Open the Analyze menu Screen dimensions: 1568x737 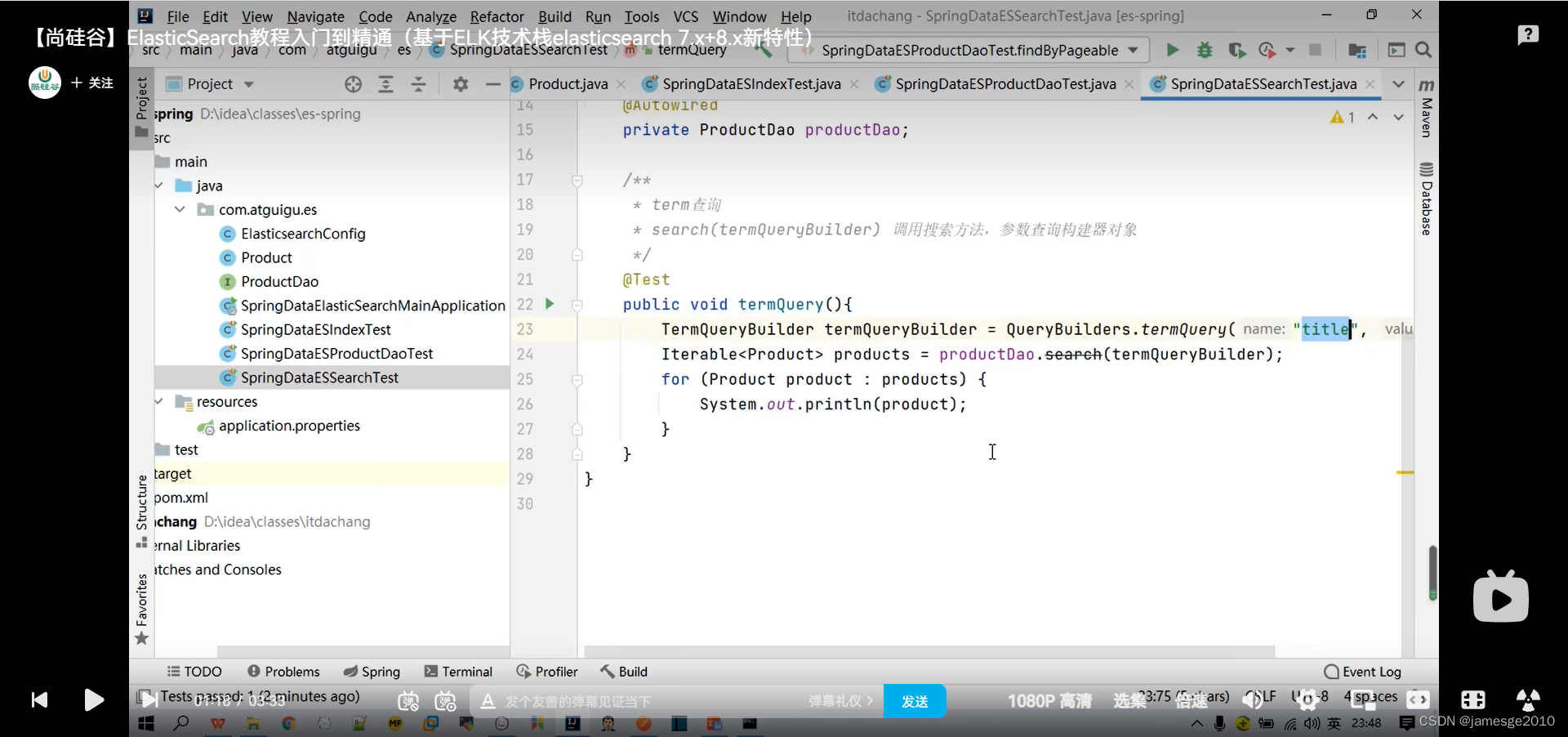pos(431,16)
